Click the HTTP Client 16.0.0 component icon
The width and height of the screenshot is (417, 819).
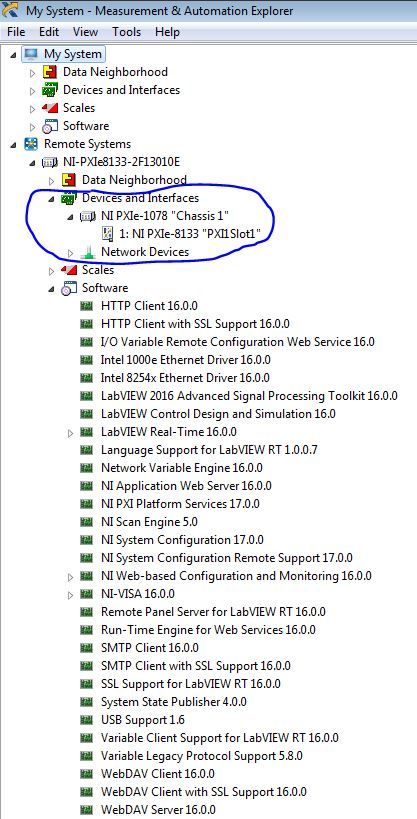point(87,307)
